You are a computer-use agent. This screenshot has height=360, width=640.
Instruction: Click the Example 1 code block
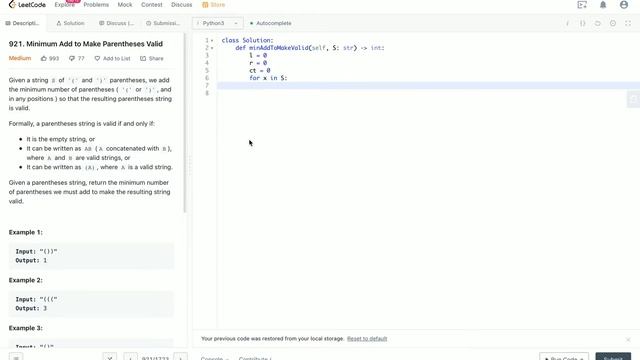tap(91, 256)
